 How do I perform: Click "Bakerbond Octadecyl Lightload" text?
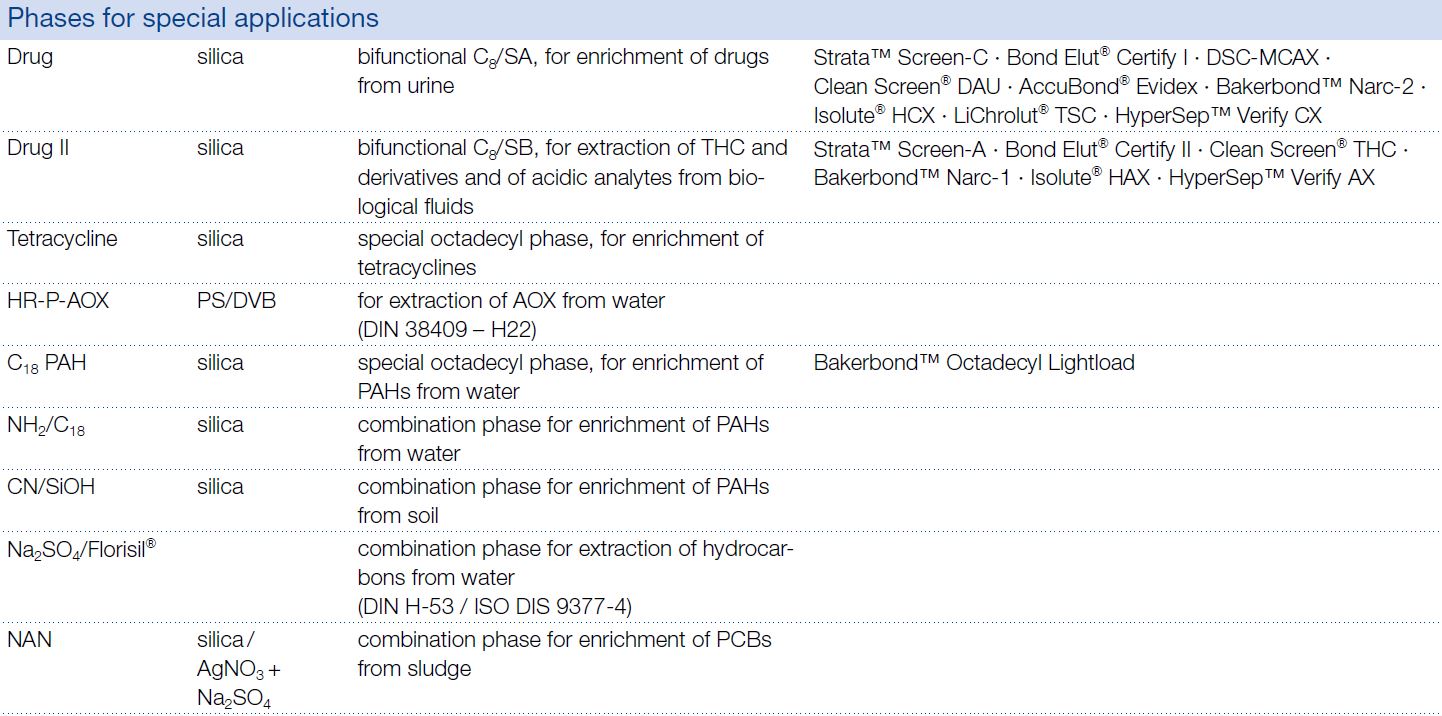974,362
